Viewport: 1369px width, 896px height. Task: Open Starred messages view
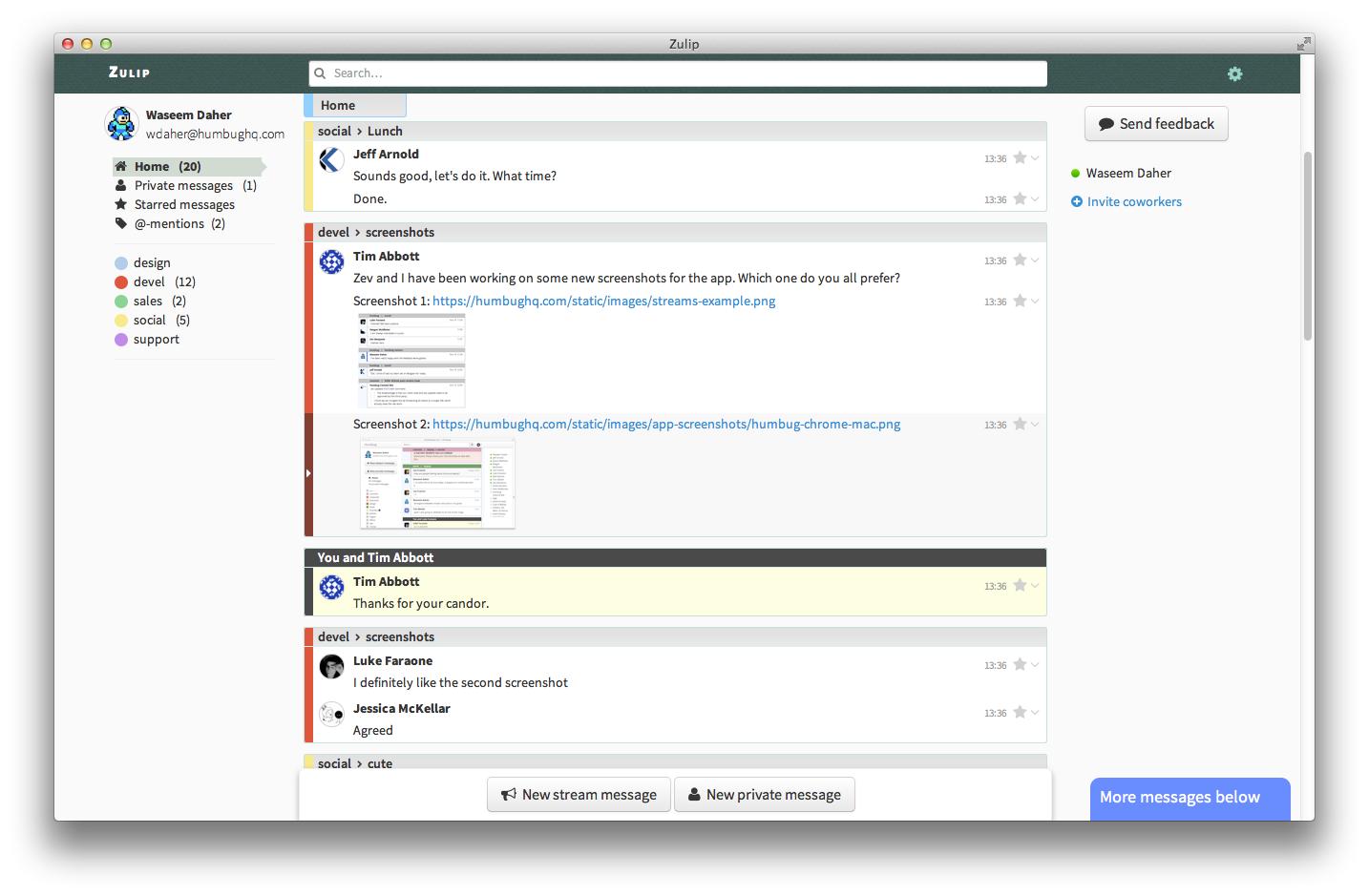click(x=184, y=204)
